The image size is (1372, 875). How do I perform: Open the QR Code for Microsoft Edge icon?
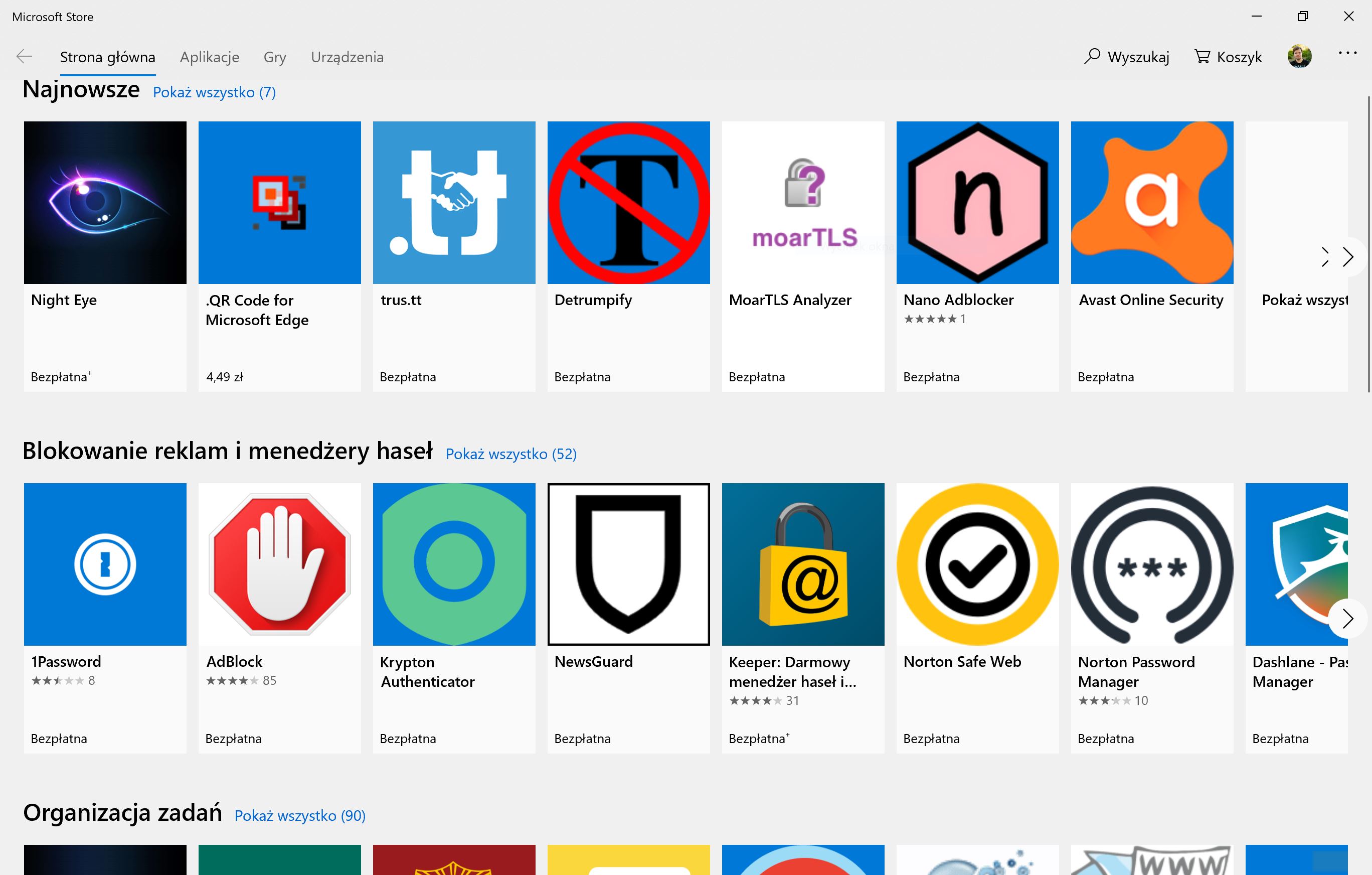(279, 202)
